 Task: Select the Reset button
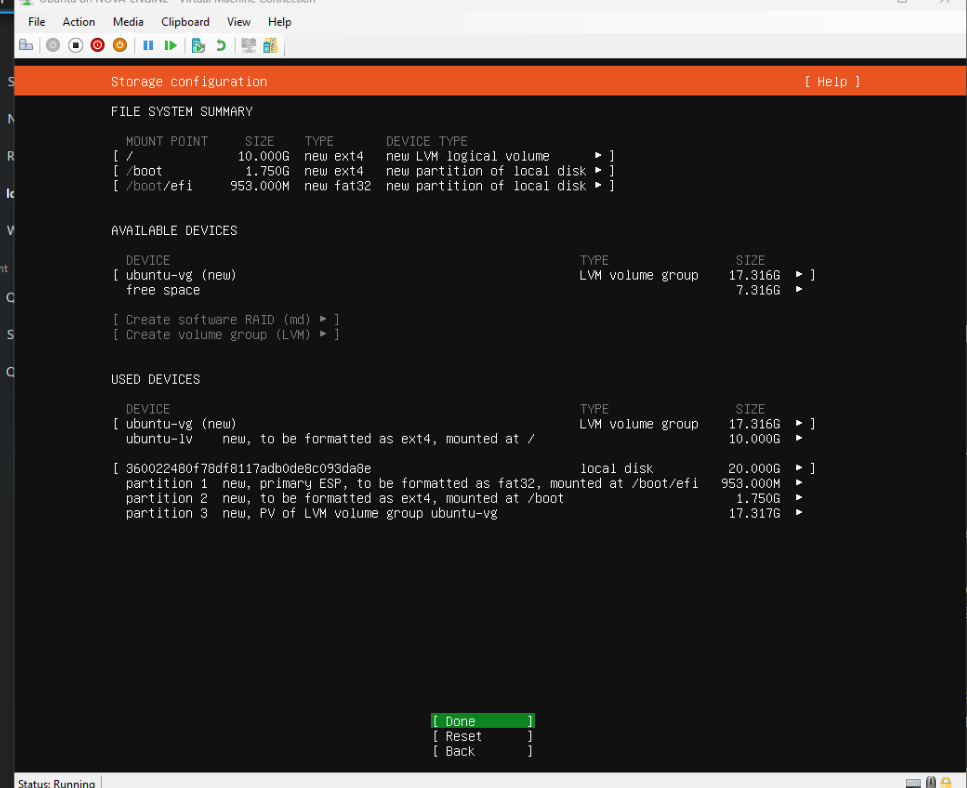(482, 736)
